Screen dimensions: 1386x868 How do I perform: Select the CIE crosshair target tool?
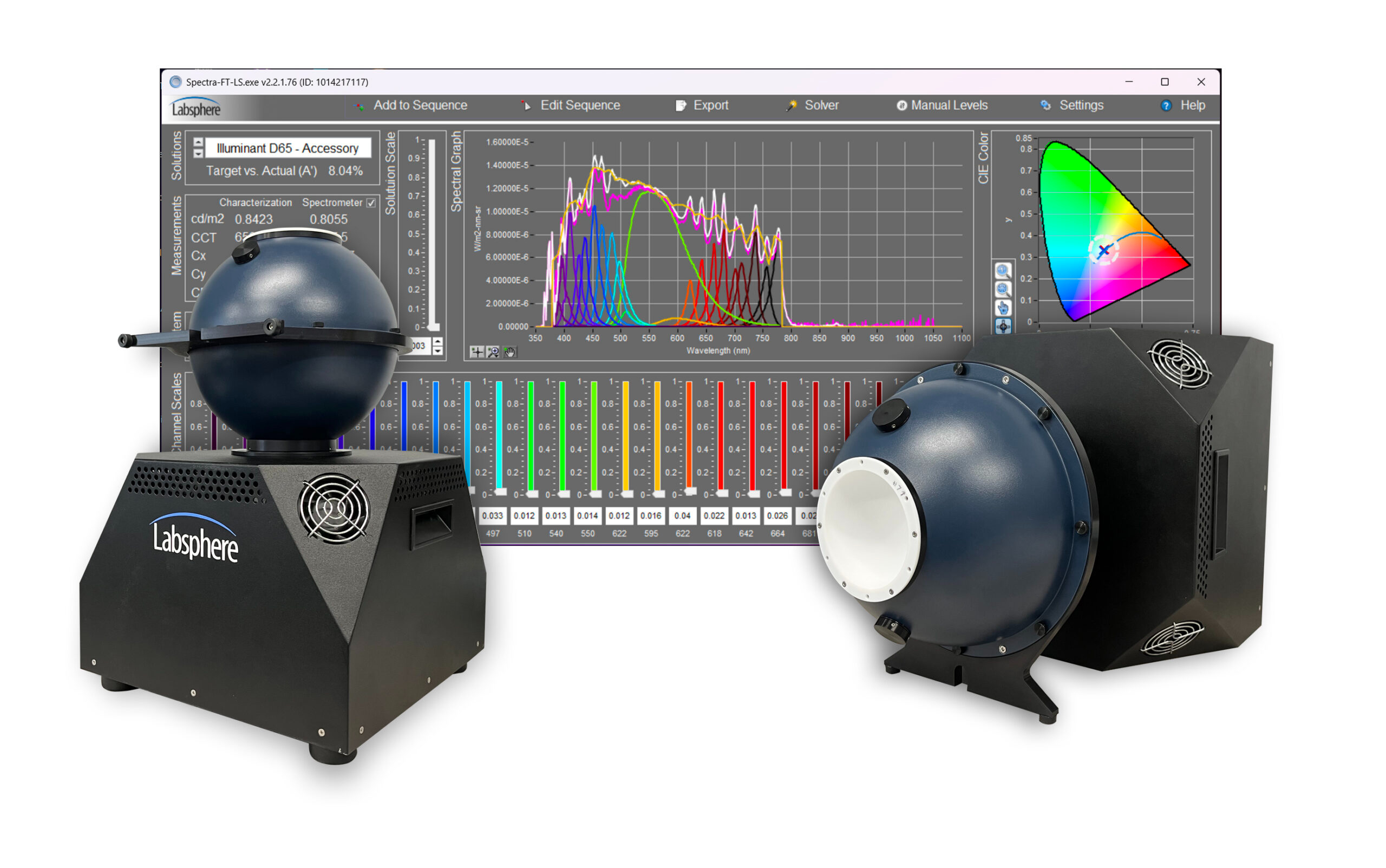(x=1003, y=326)
